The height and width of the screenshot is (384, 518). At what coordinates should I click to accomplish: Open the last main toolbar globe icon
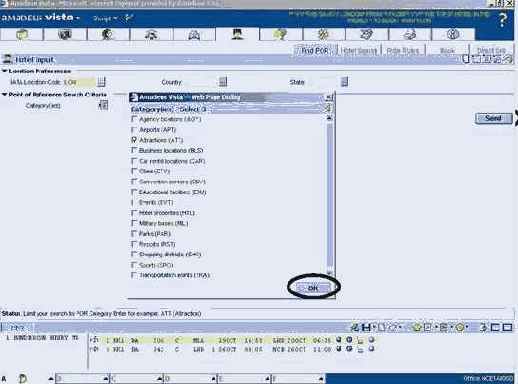coord(453,34)
